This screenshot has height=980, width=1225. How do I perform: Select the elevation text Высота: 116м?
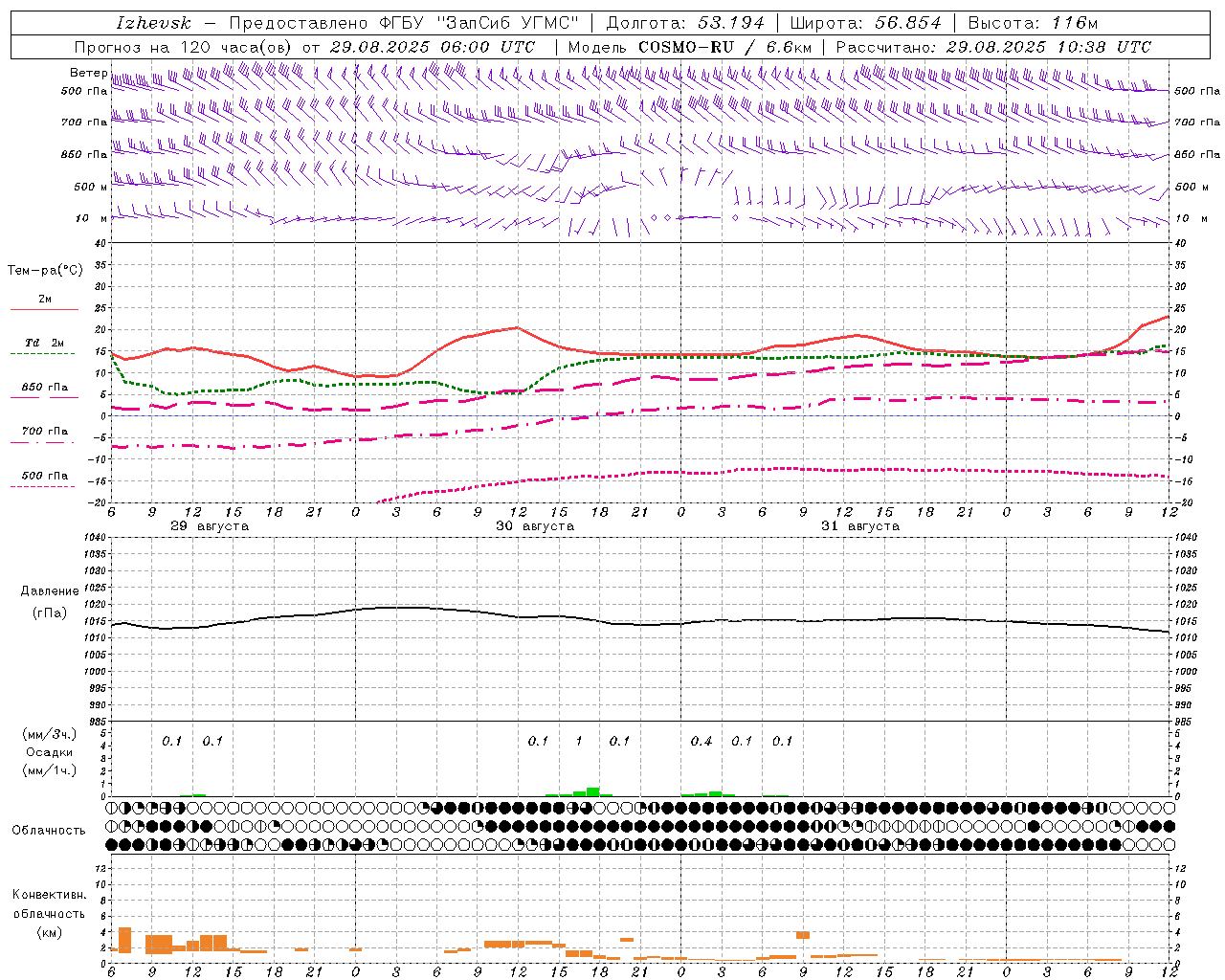[1033, 23]
